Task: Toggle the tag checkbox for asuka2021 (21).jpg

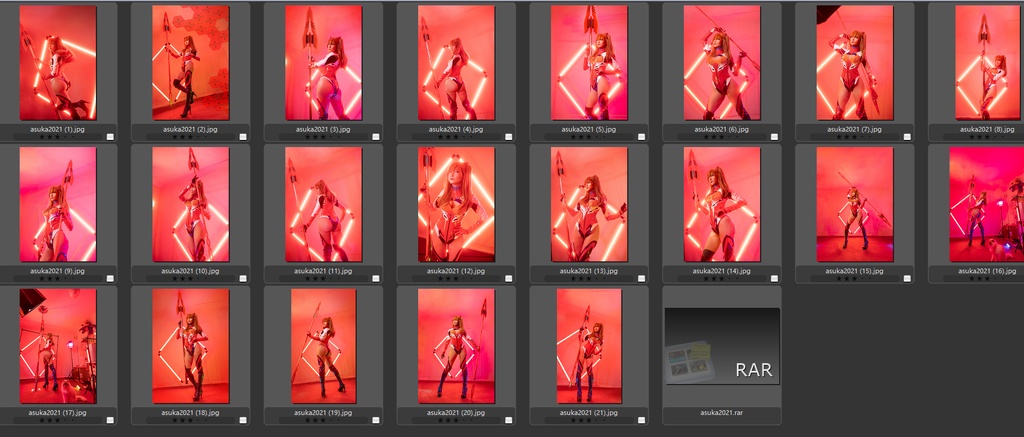Action: [641, 420]
